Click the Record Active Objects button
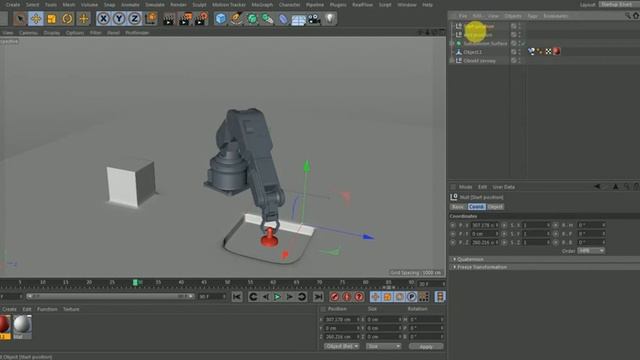Screen dimensions: 640x360 tap(334, 297)
